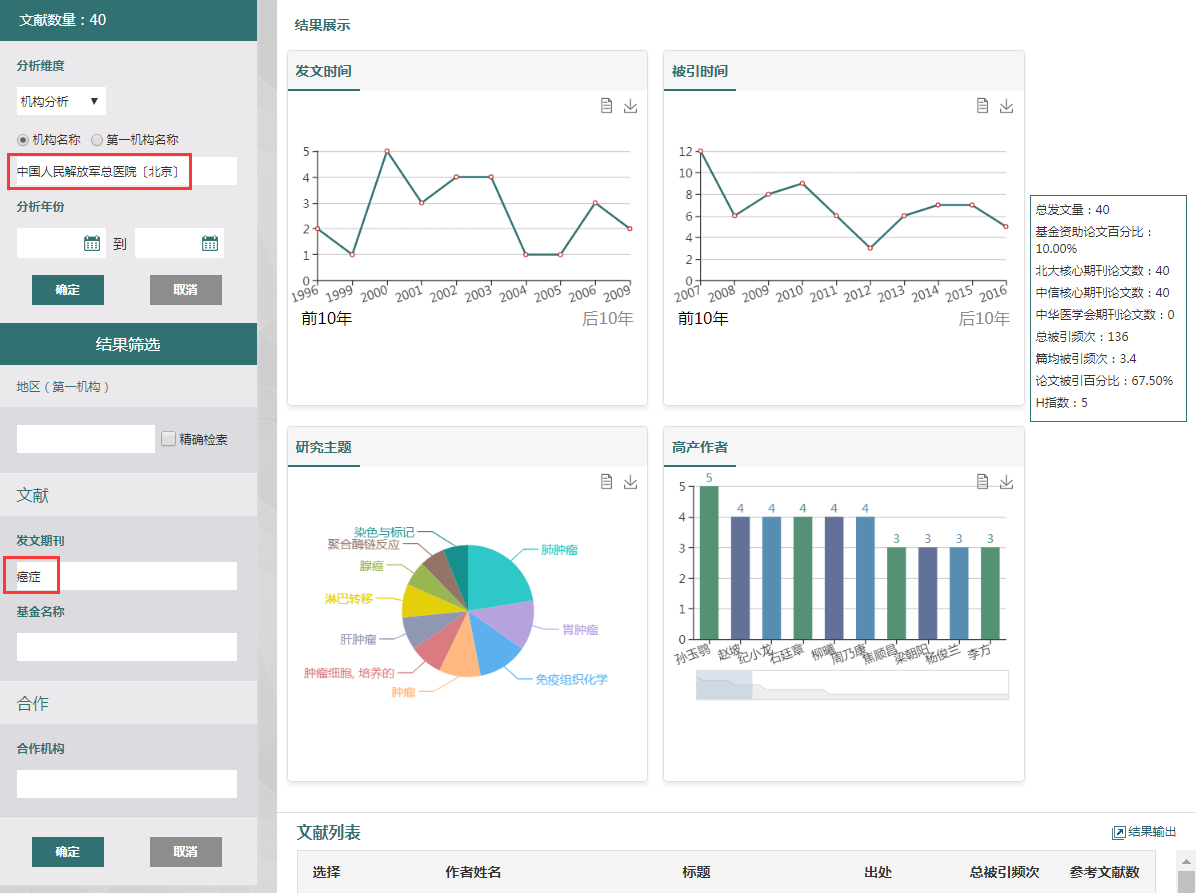Select the 机构名称 radio button
1196x893 pixels.
click(x=24, y=140)
